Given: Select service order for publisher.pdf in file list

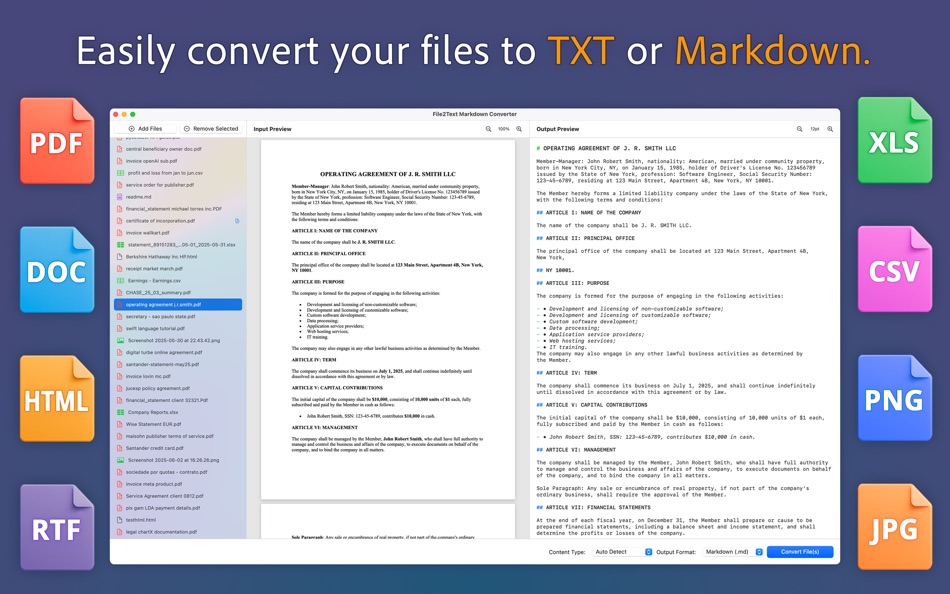Looking at the screenshot, I should 160,185.
